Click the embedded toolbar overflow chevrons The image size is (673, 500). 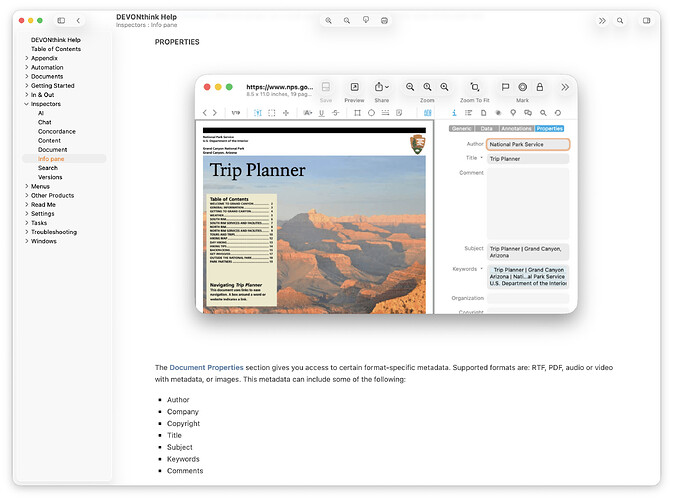click(565, 87)
